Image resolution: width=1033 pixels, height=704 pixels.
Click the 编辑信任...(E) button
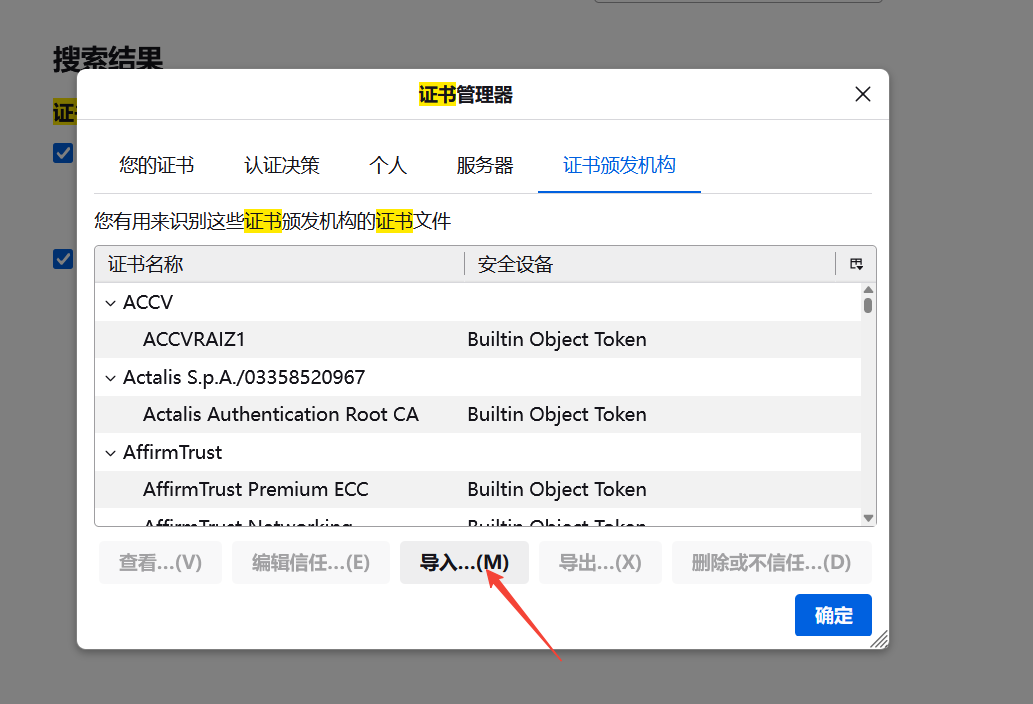310,562
